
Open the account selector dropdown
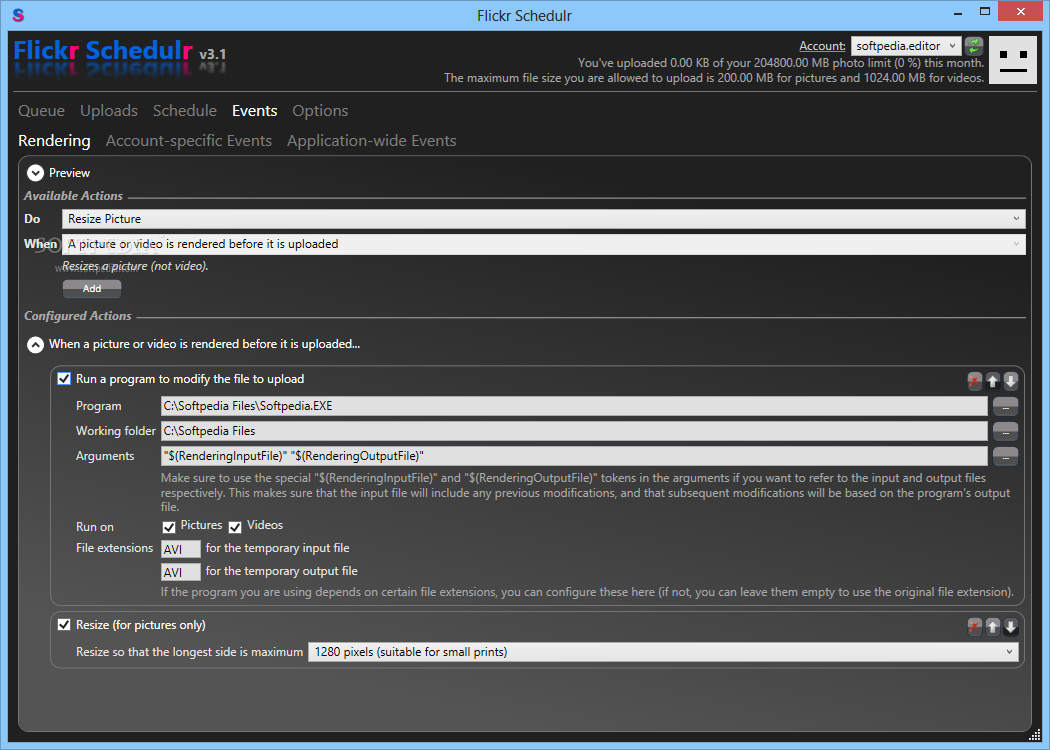[906, 46]
